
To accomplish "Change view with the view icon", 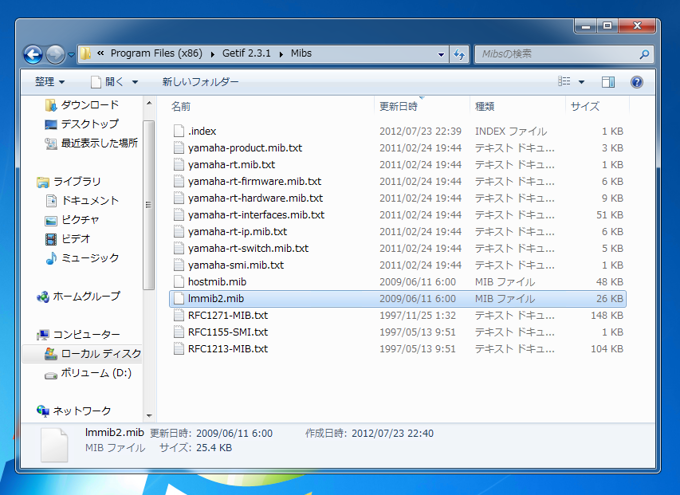I will [564, 82].
